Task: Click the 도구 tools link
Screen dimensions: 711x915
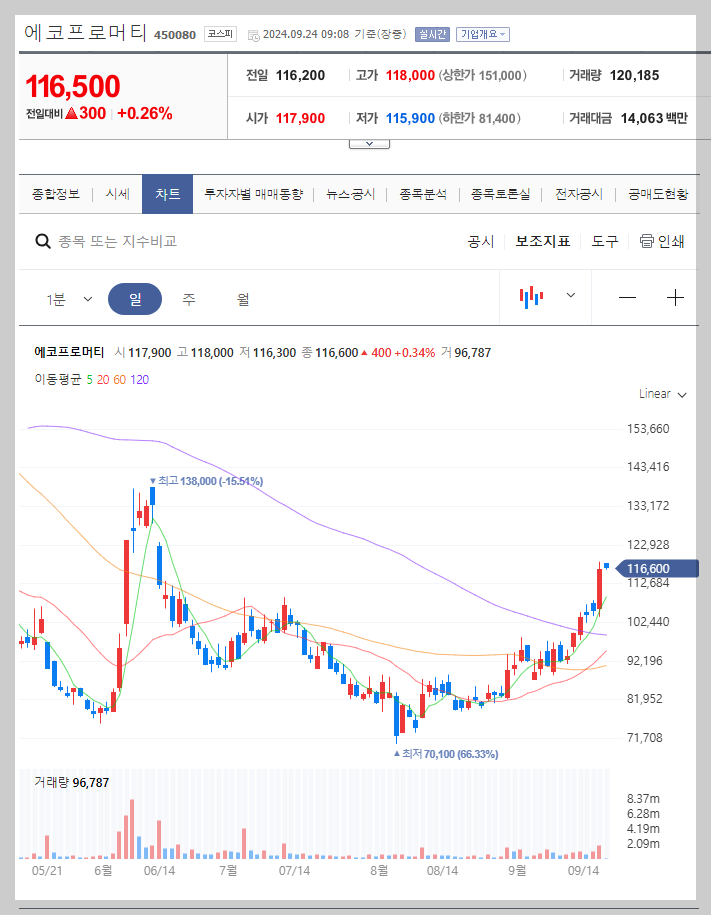Action: (x=604, y=242)
